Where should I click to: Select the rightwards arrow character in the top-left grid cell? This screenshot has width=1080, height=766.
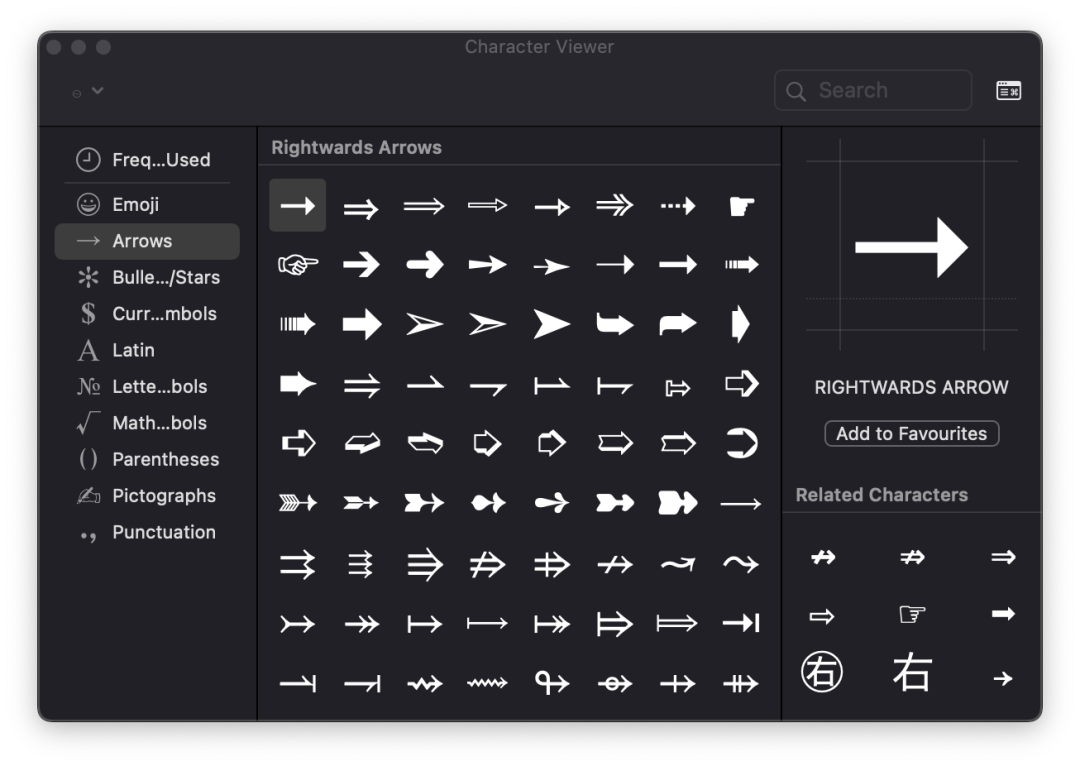(298, 205)
